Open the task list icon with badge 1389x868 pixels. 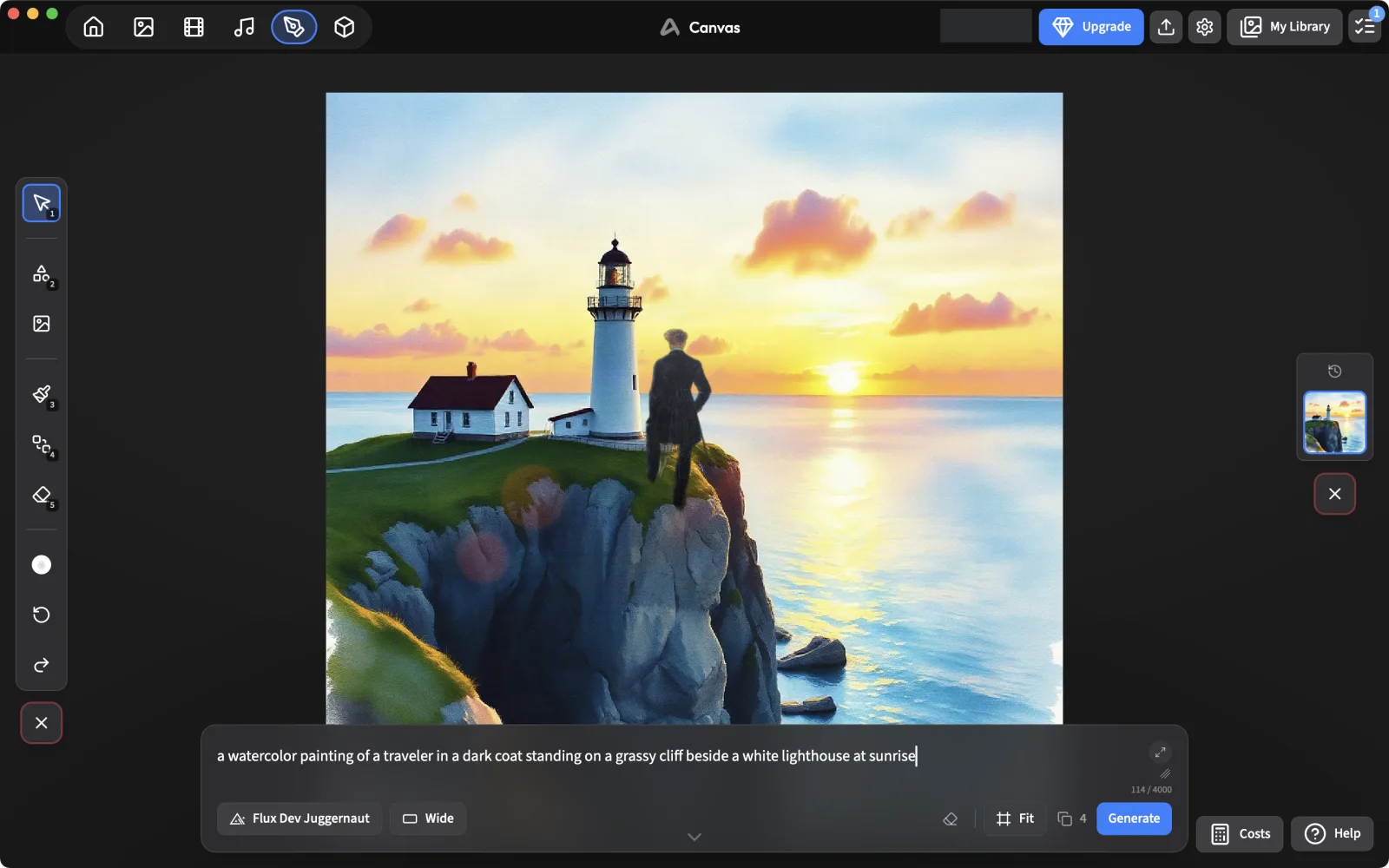[1365, 27]
